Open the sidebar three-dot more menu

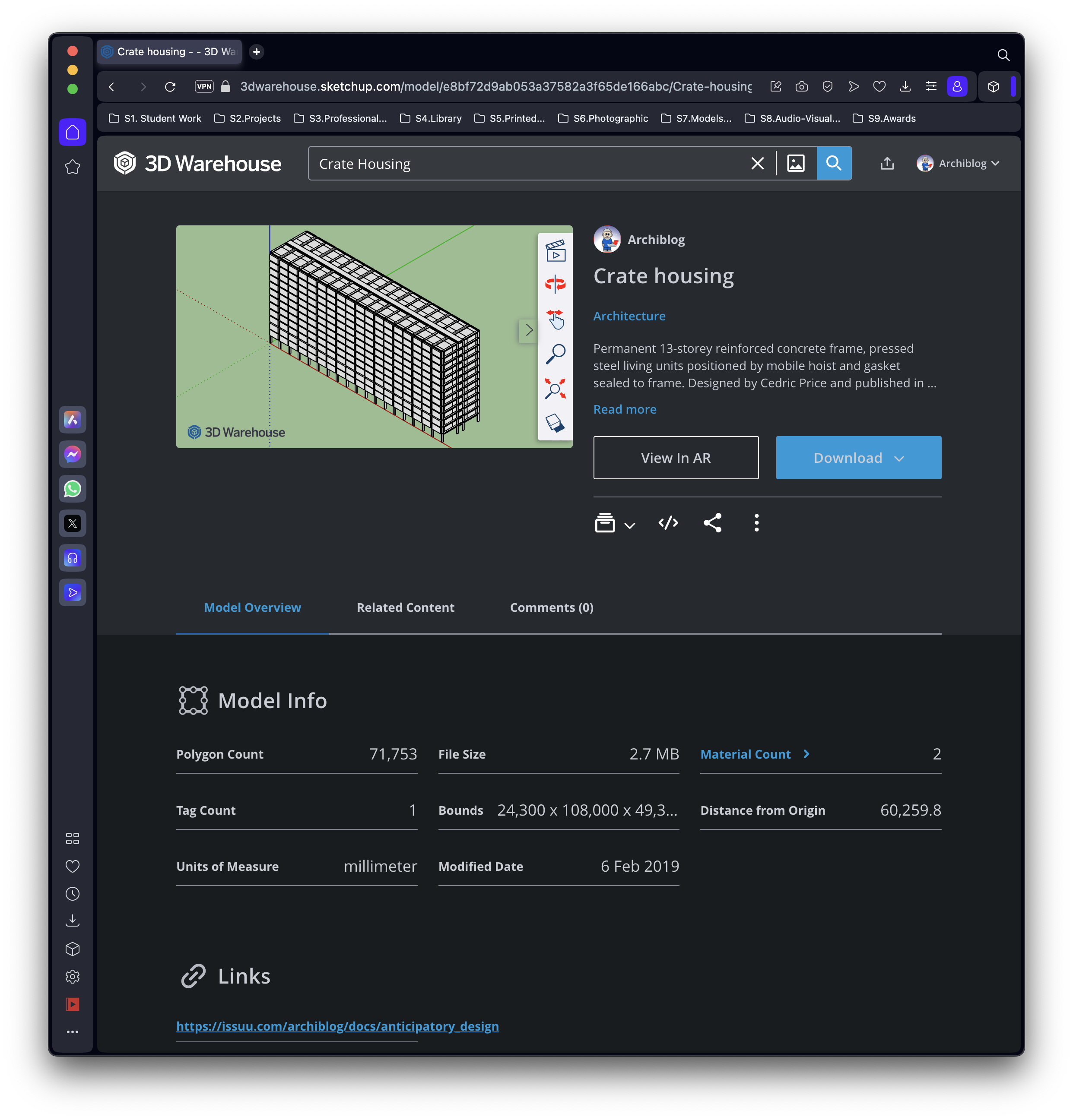(73, 1031)
